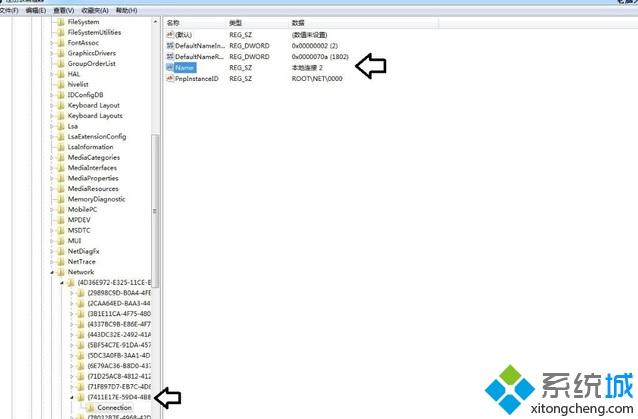Select the LsaExtensionConfig key

tap(97, 137)
